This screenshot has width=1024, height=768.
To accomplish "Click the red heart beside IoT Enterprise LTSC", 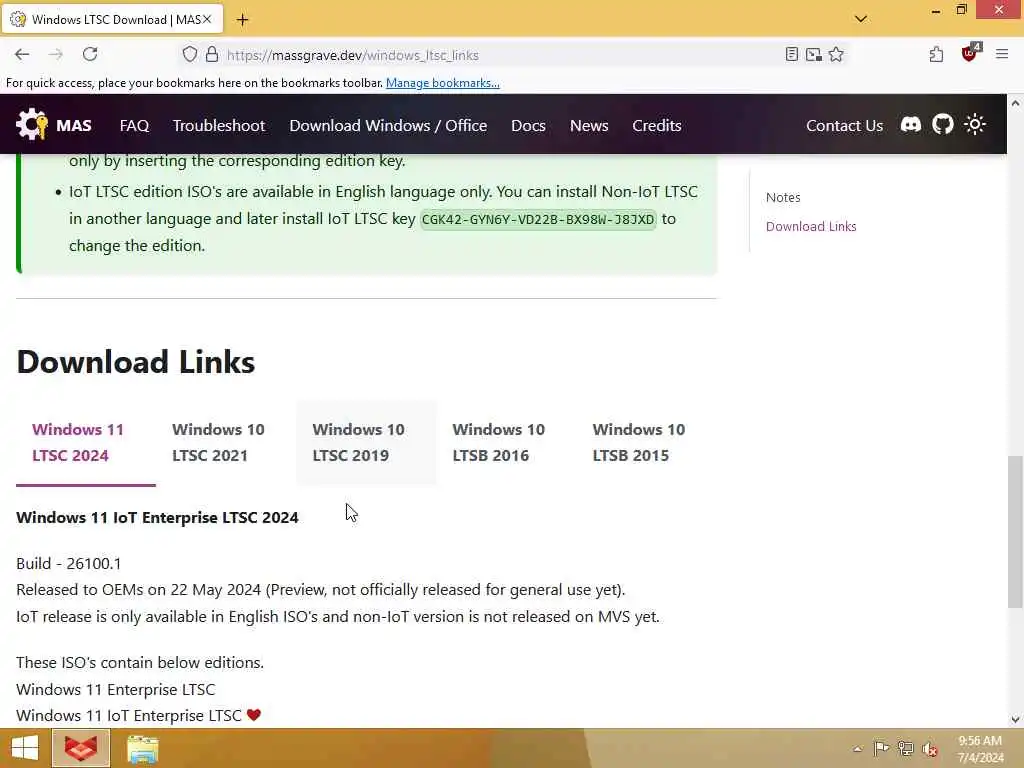I will pos(254,715).
